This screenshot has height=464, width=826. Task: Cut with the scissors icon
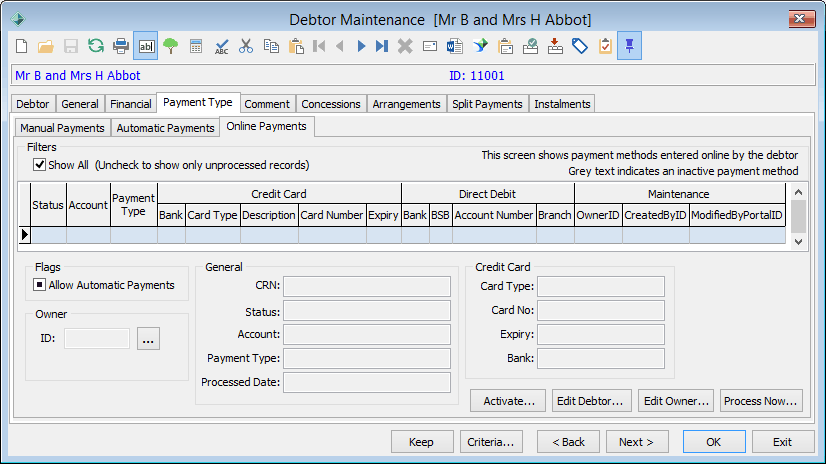click(246, 46)
